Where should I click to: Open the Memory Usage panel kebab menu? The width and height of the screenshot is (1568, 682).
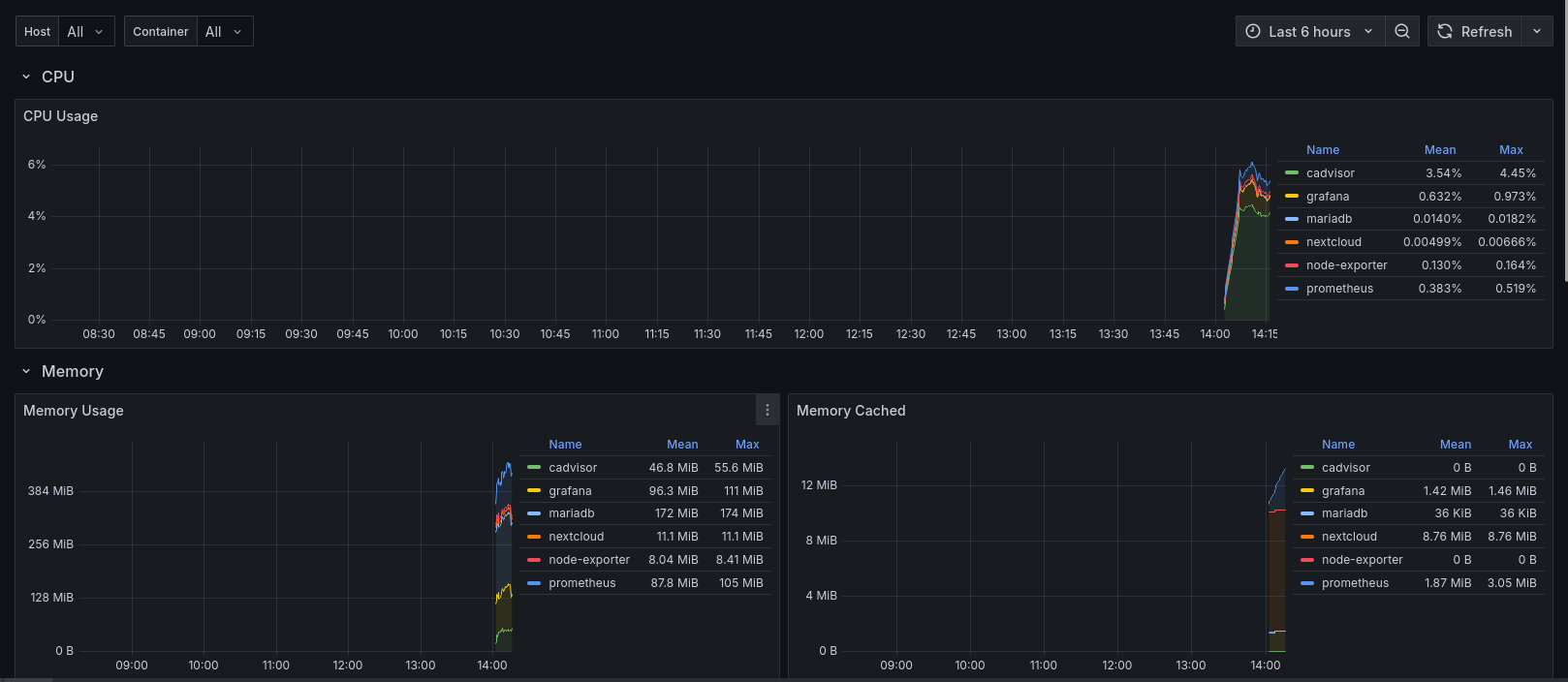(x=767, y=411)
